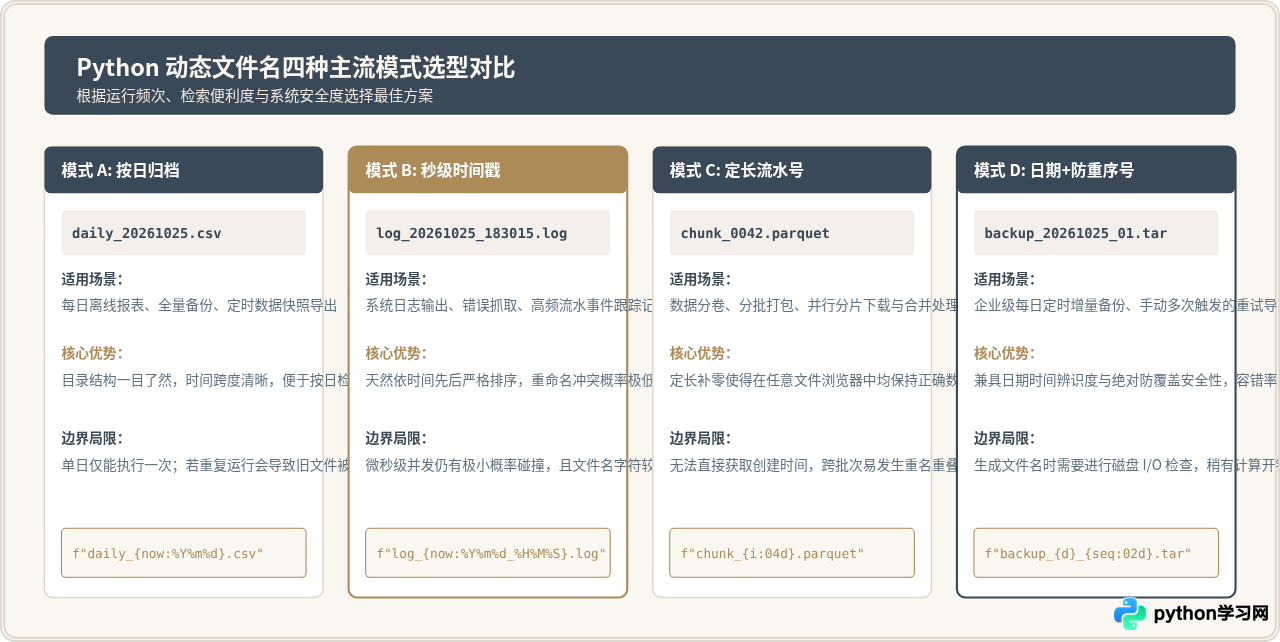1280x642 pixels.
Task: Click the daily_20261025.csv filename example
Action: click(184, 233)
